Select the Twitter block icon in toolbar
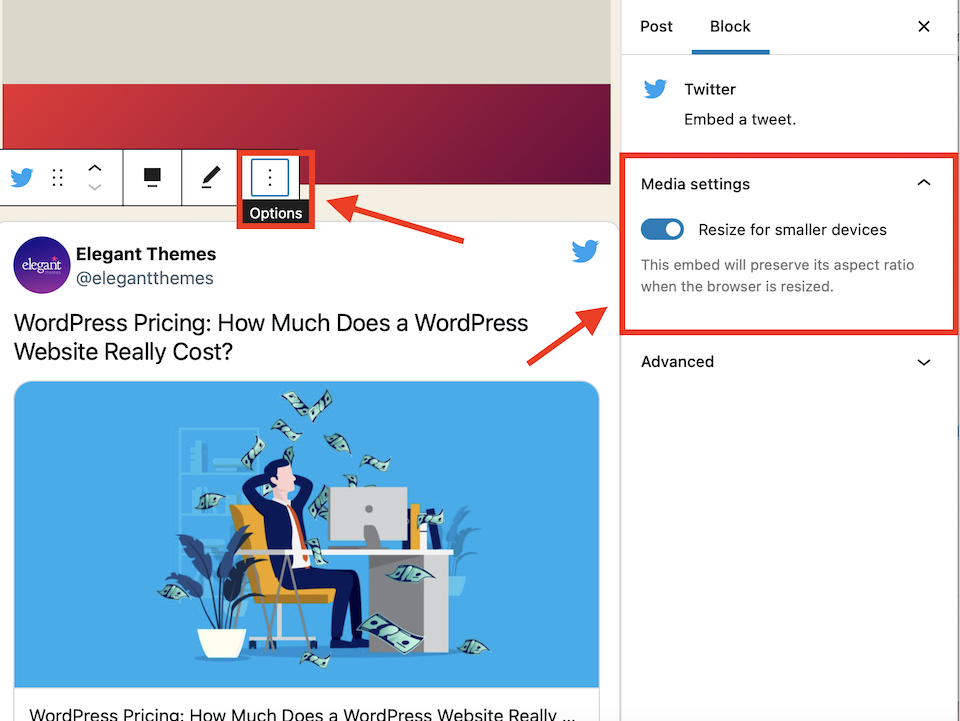The width and height of the screenshot is (960, 721). click(x=21, y=177)
